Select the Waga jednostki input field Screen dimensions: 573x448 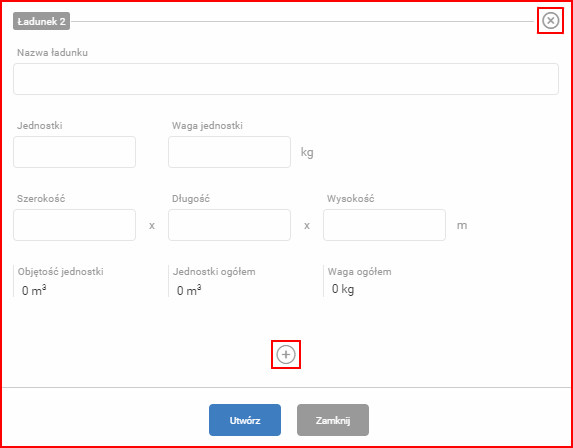(229, 152)
